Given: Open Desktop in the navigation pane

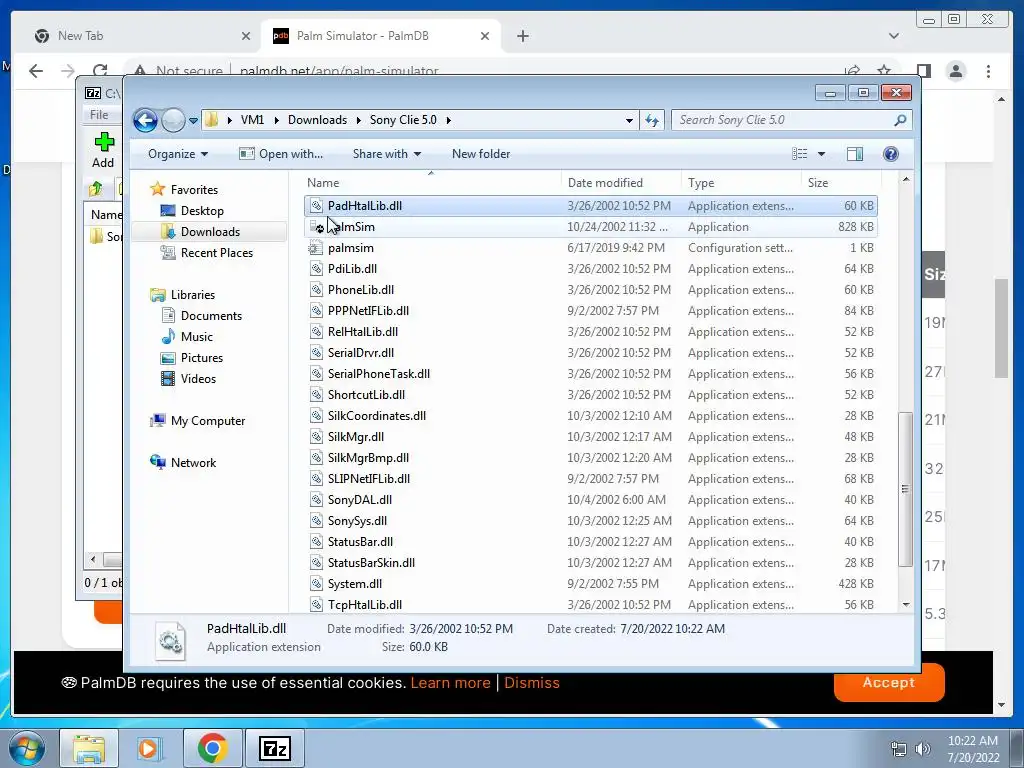Looking at the screenshot, I should pos(202,211).
